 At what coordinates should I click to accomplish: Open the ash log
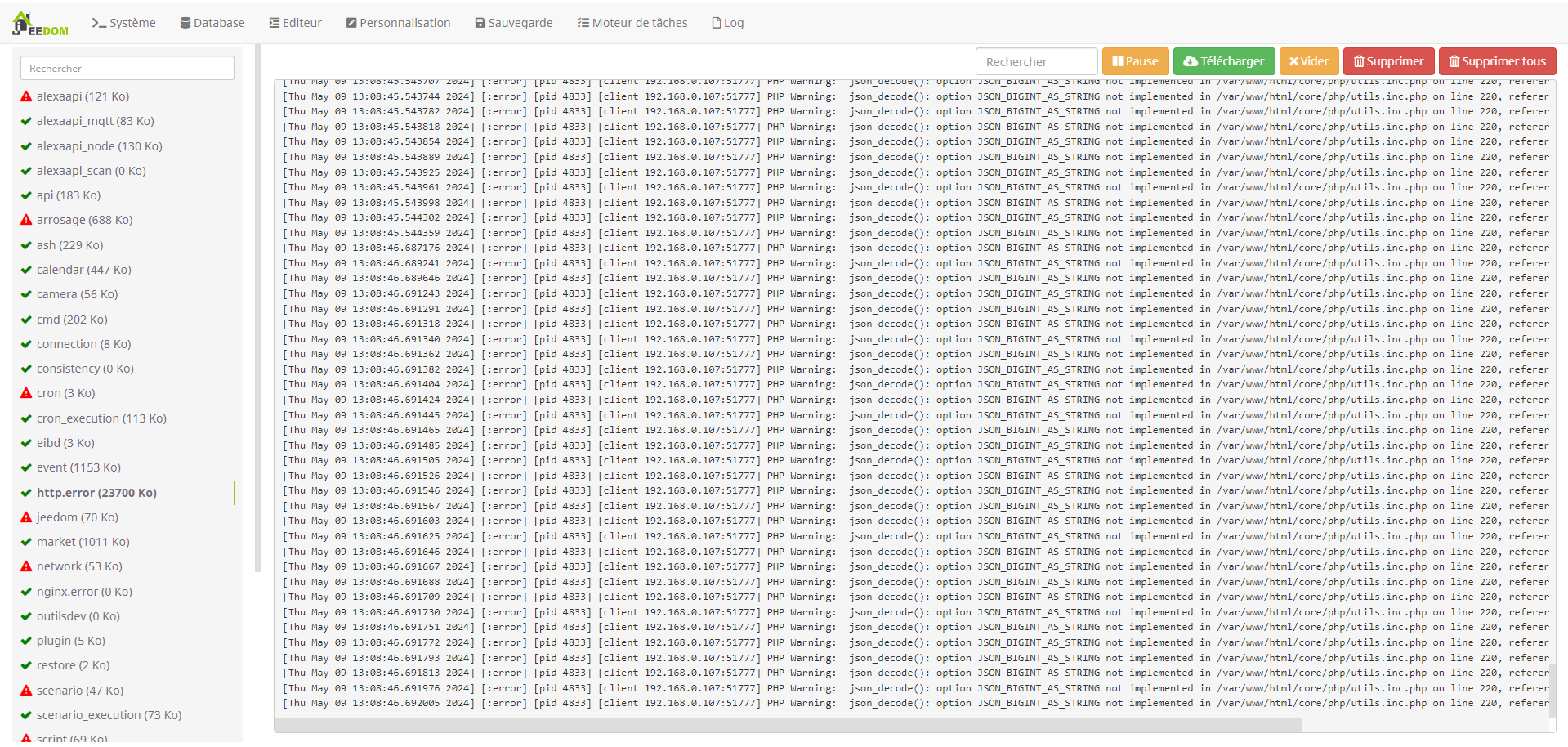69,245
